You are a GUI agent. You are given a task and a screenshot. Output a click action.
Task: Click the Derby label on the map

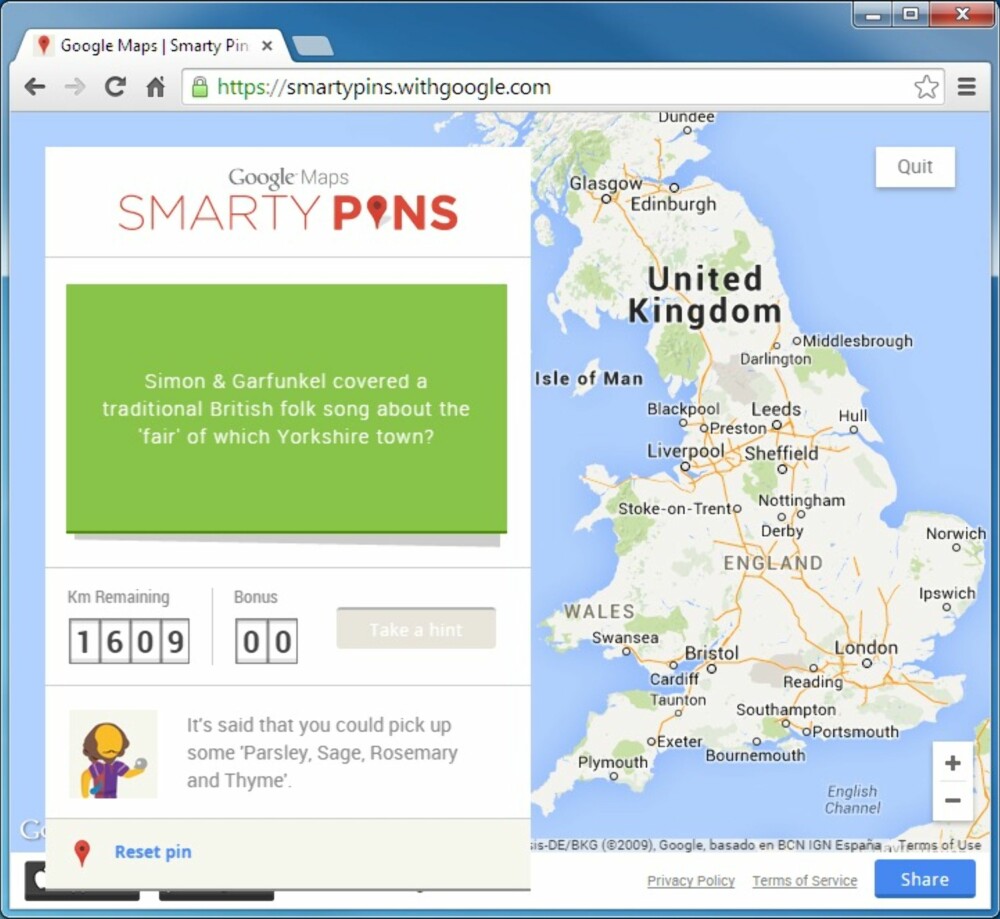point(782,531)
